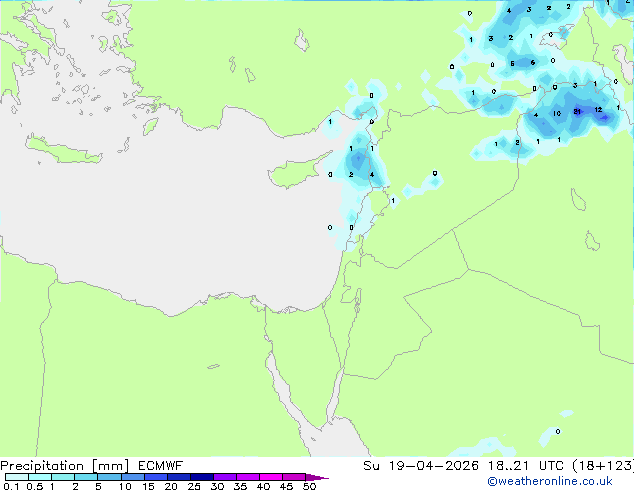Screen dimensions: 634x490
Task: Click the '(18+123)' forecast step text
Action: [603, 466]
